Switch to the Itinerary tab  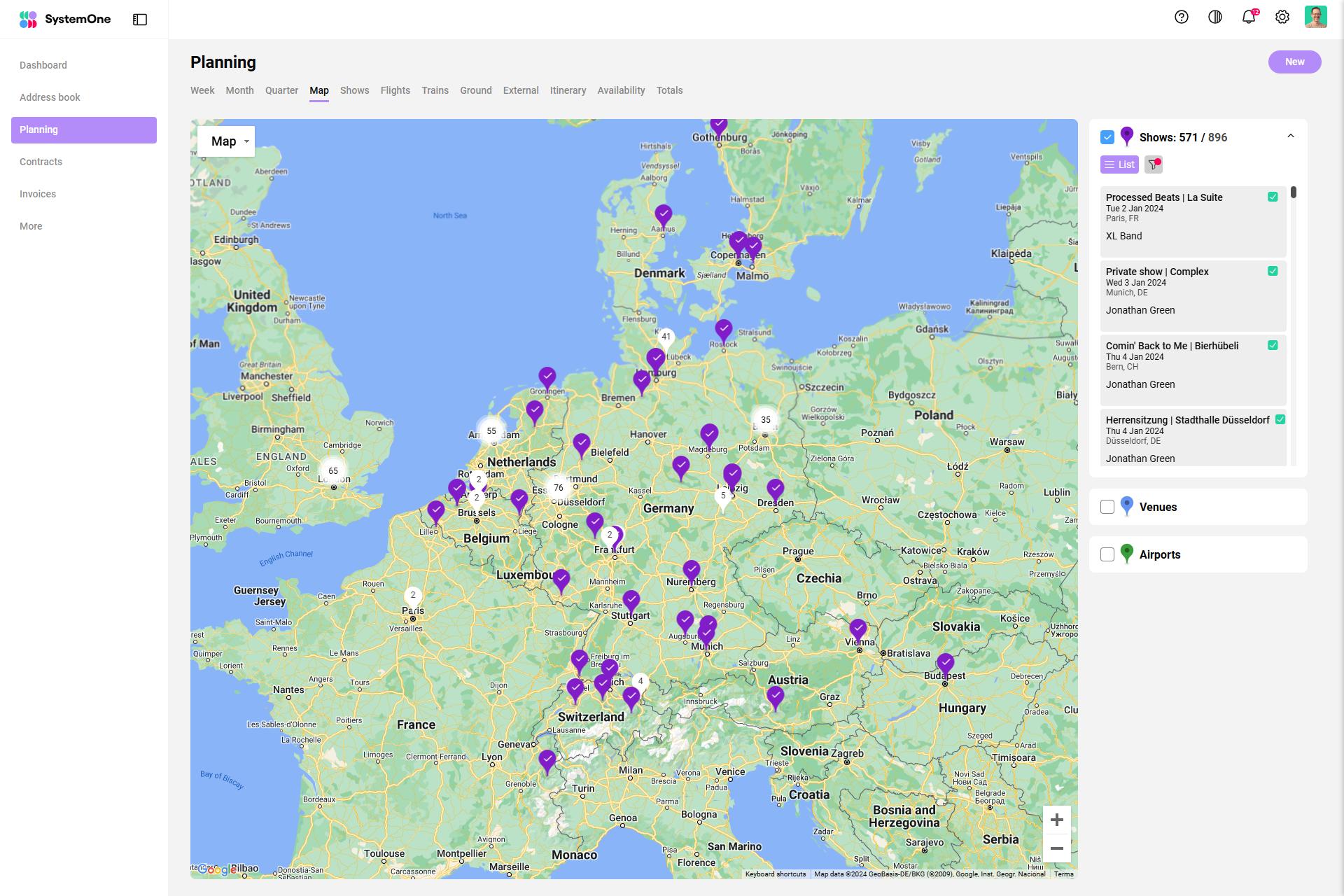pyautogui.click(x=568, y=90)
